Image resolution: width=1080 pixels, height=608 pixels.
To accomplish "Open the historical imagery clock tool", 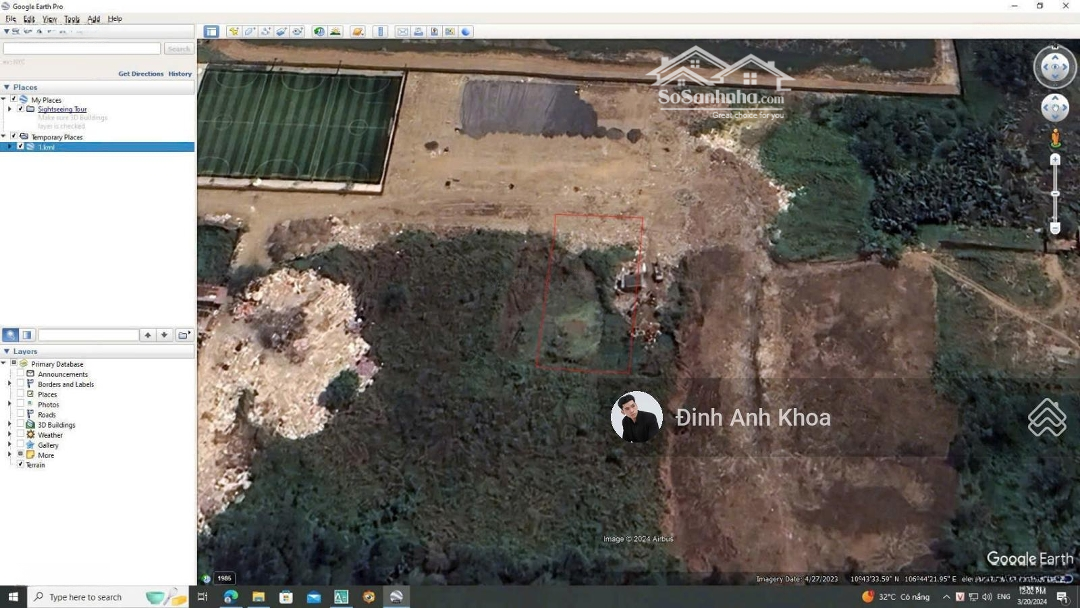I will [x=318, y=32].
